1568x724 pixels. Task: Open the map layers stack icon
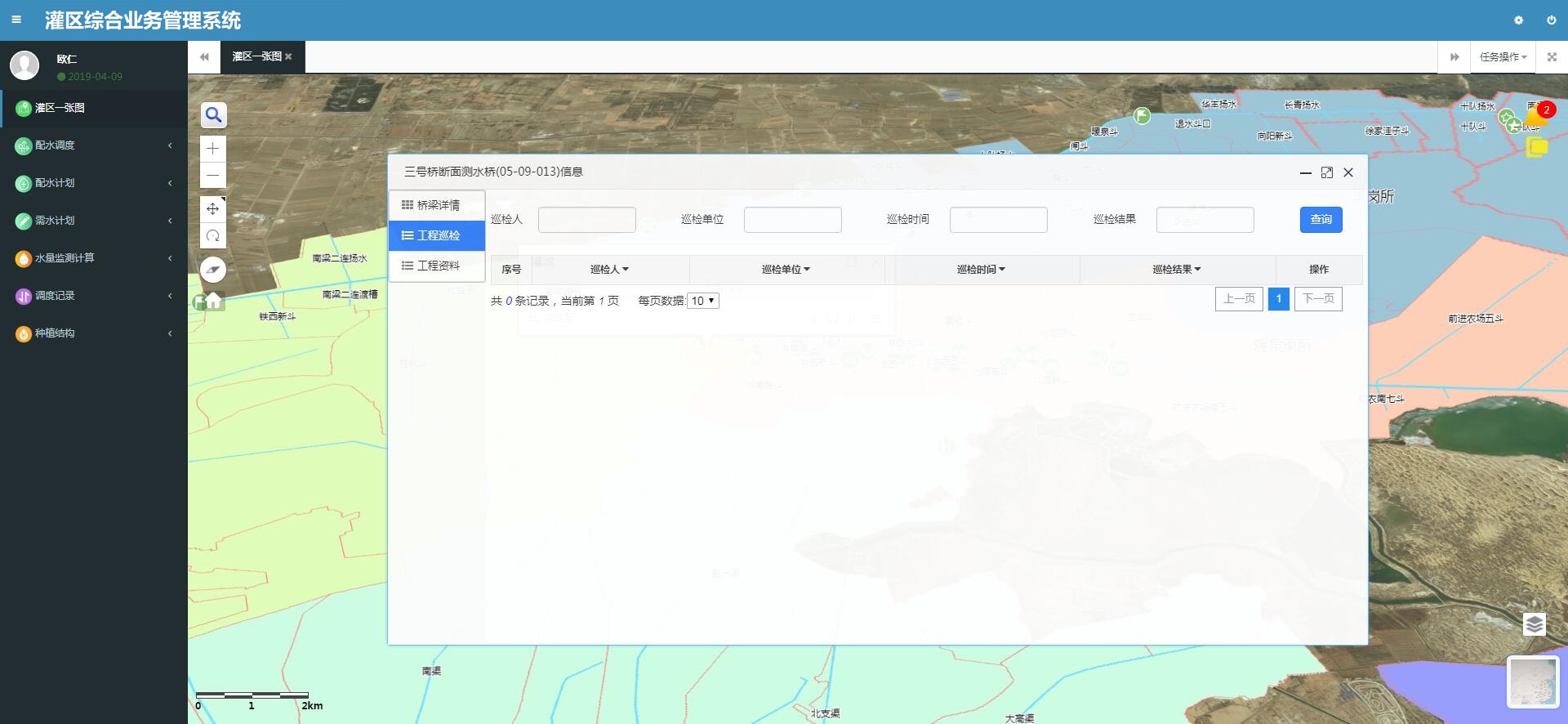click(x=1534, y=624)
